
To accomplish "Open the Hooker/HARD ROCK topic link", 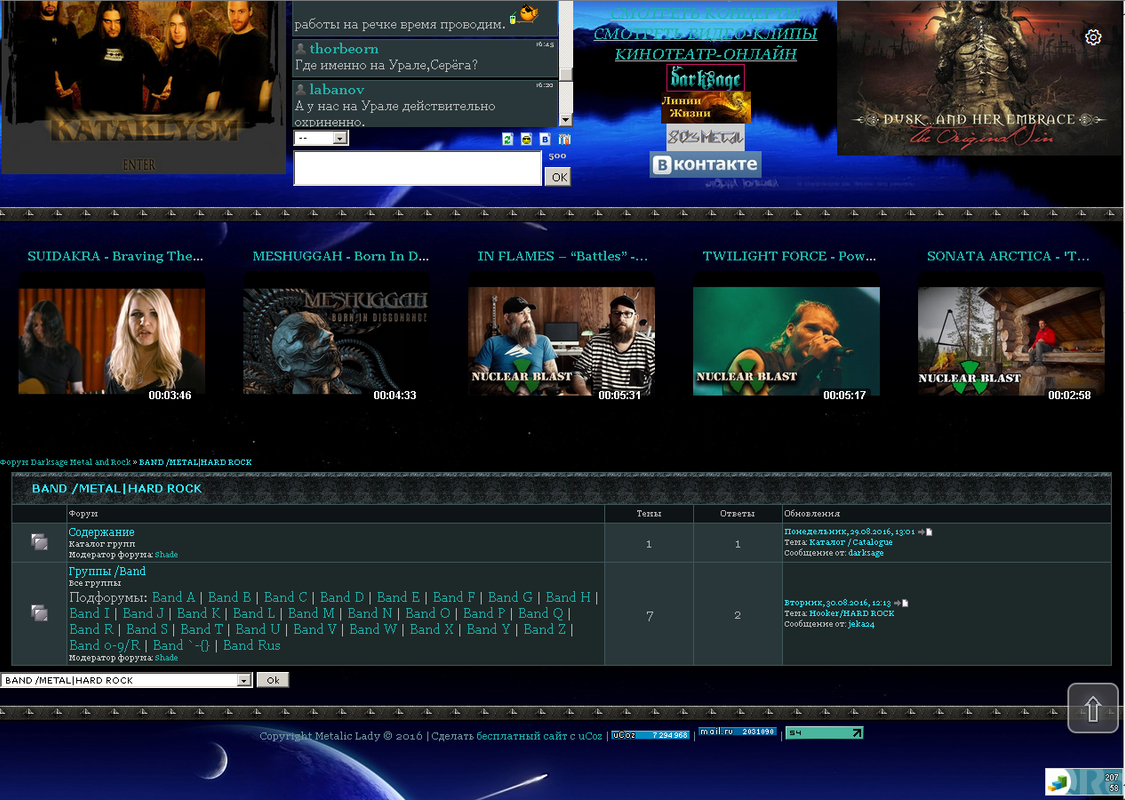I will 852,613.
